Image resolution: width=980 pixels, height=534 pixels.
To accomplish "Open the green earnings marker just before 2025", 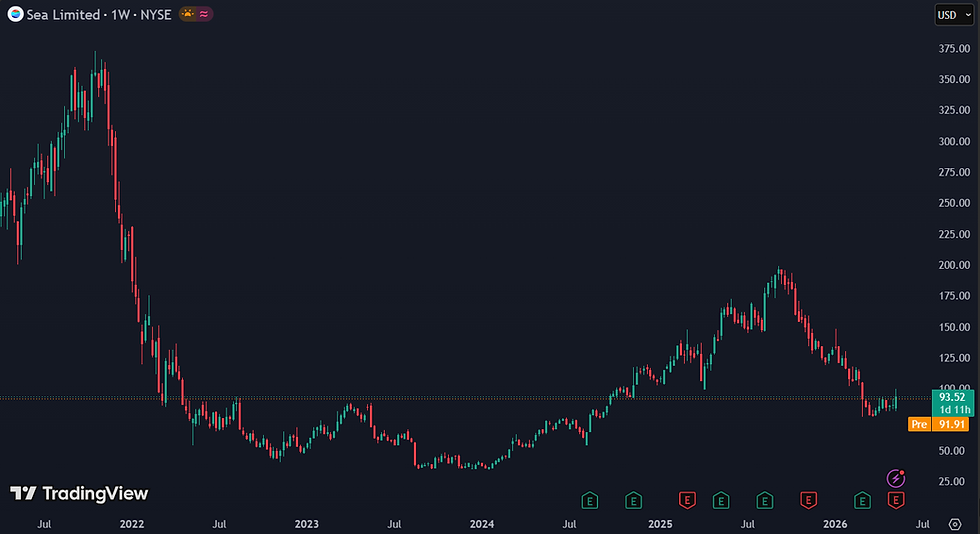I will coord(634,500).
